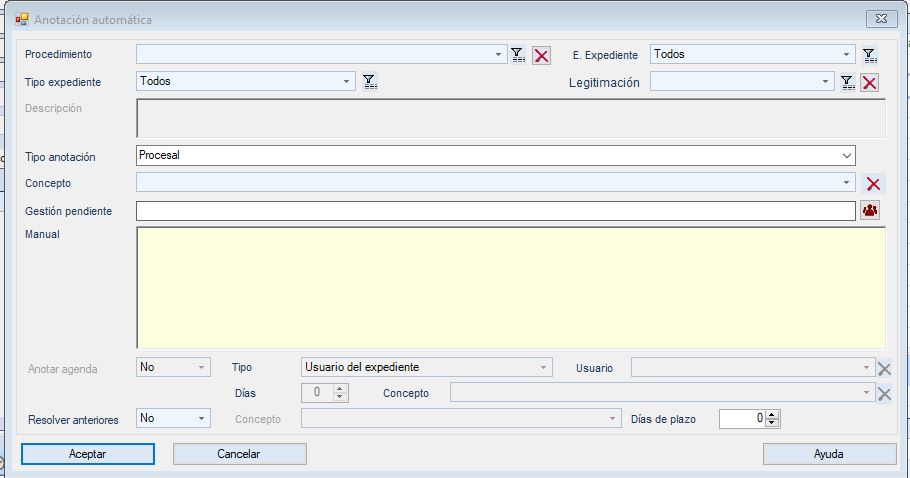Viewport: 910px width, 478px height.
Task: Click inside the yellow Manual text area
Action: click(x=510, y=288)
